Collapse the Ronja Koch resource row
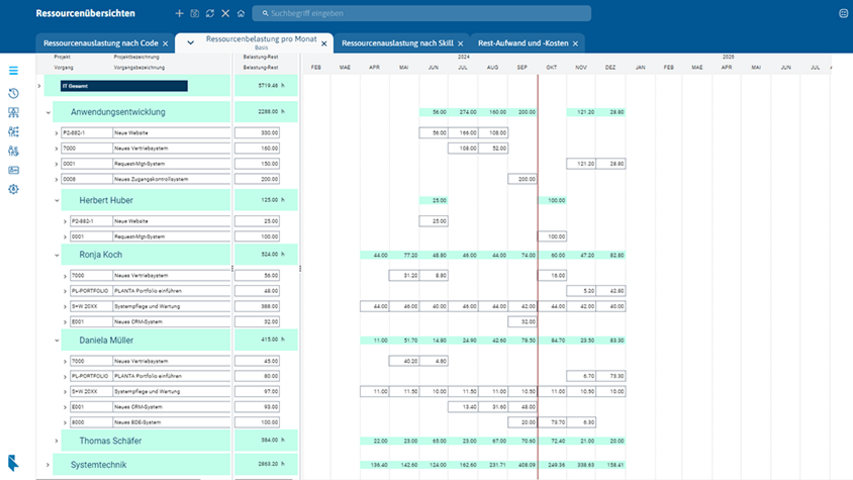 click(56, 255)
